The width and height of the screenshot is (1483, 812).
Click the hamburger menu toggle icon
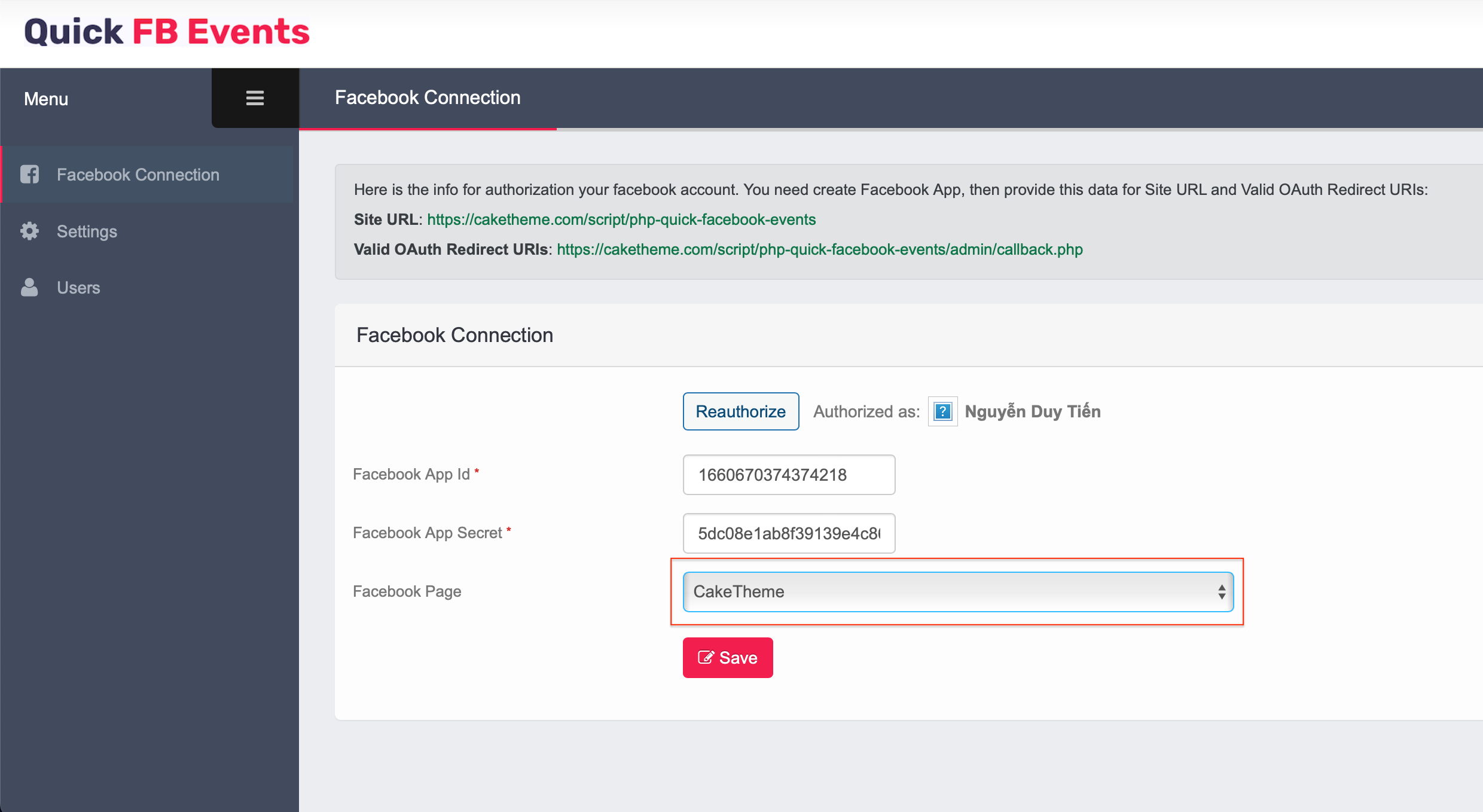point(255,98)
